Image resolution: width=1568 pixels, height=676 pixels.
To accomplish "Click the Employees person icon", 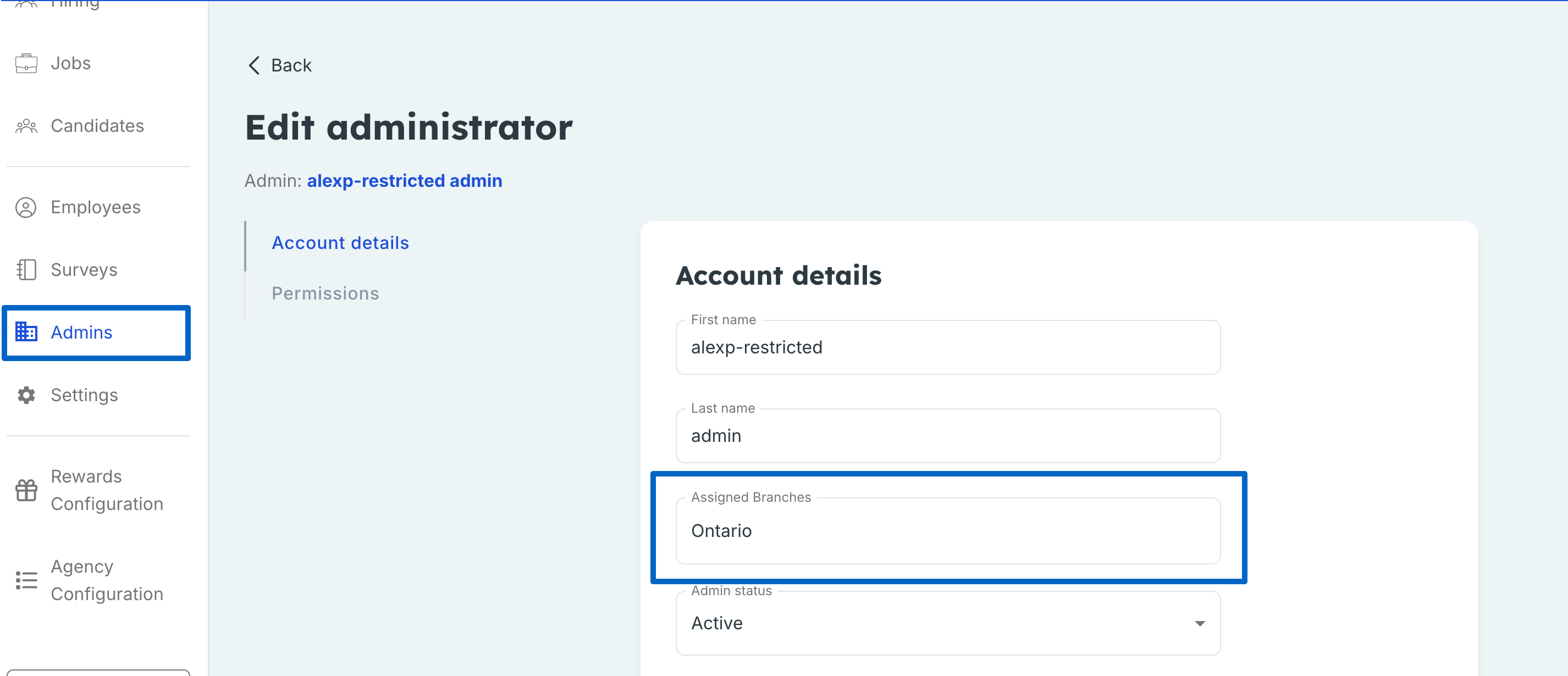I will coord(26,208).
